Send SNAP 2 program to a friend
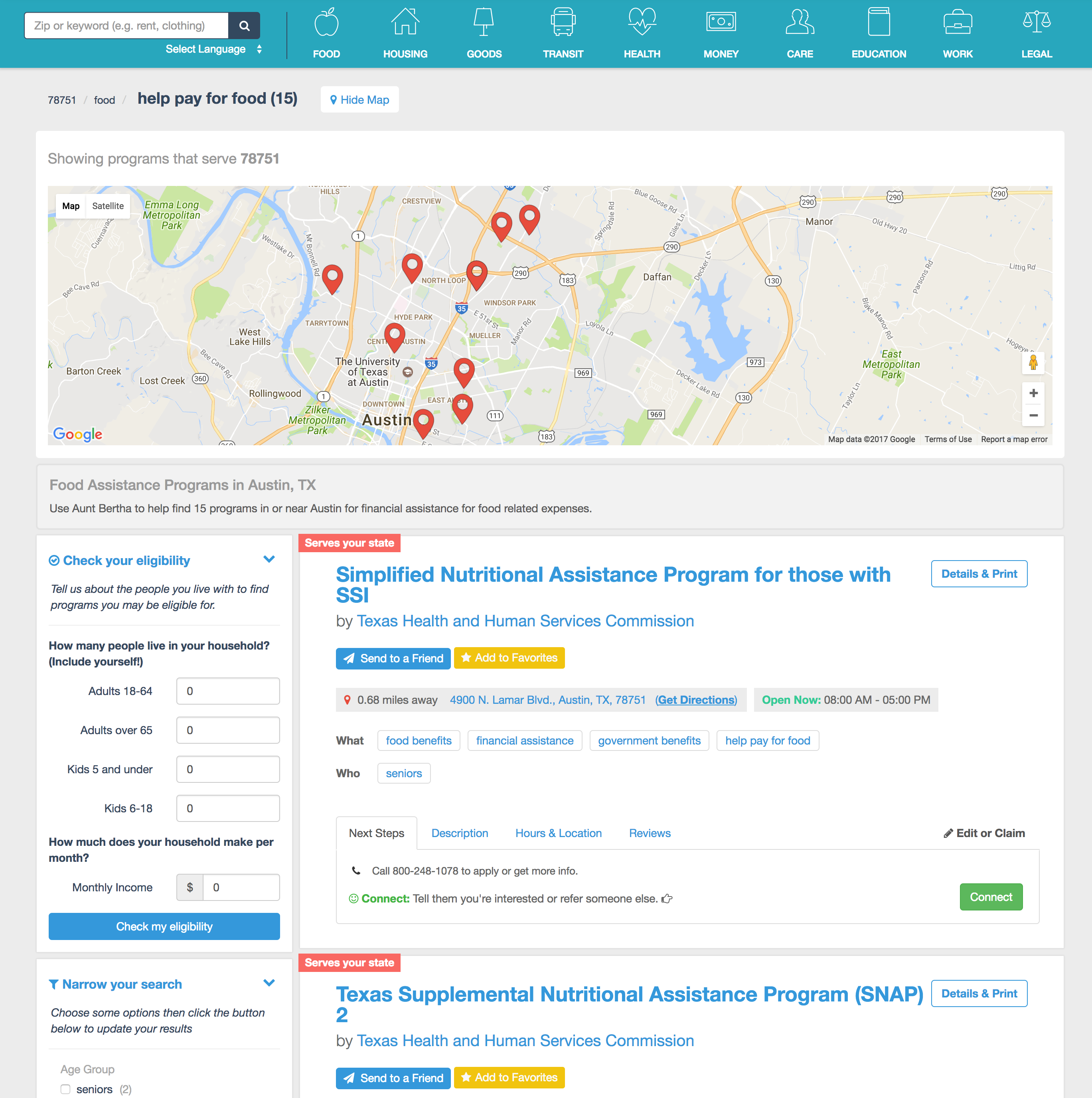The width and height of the screenshot is (1092, 1098). (x=393, y=1078)
